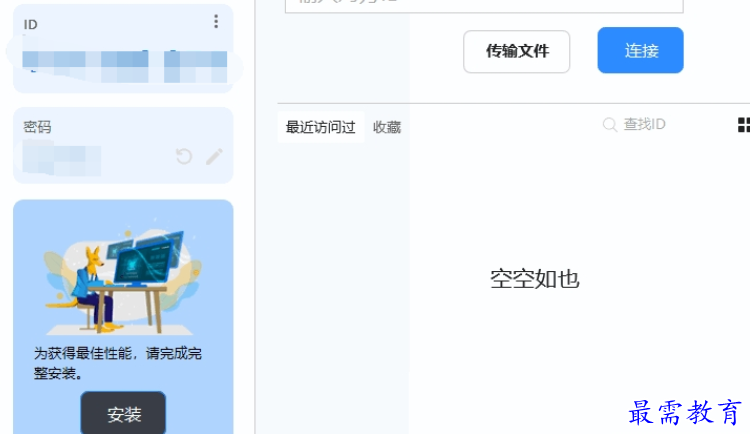The image size is (750, 444).
Task: Open the three-dot menu beside ID
Action: [216, 22]
